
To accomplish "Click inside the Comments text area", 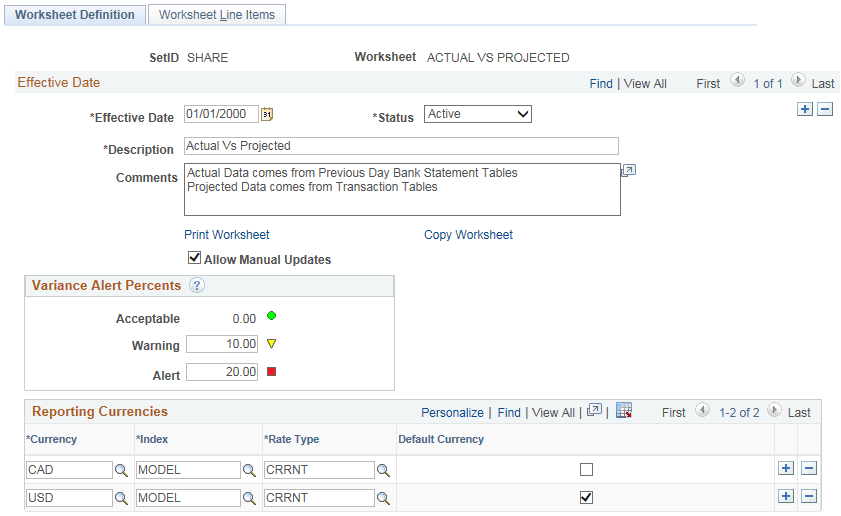I will coord(402,189).
